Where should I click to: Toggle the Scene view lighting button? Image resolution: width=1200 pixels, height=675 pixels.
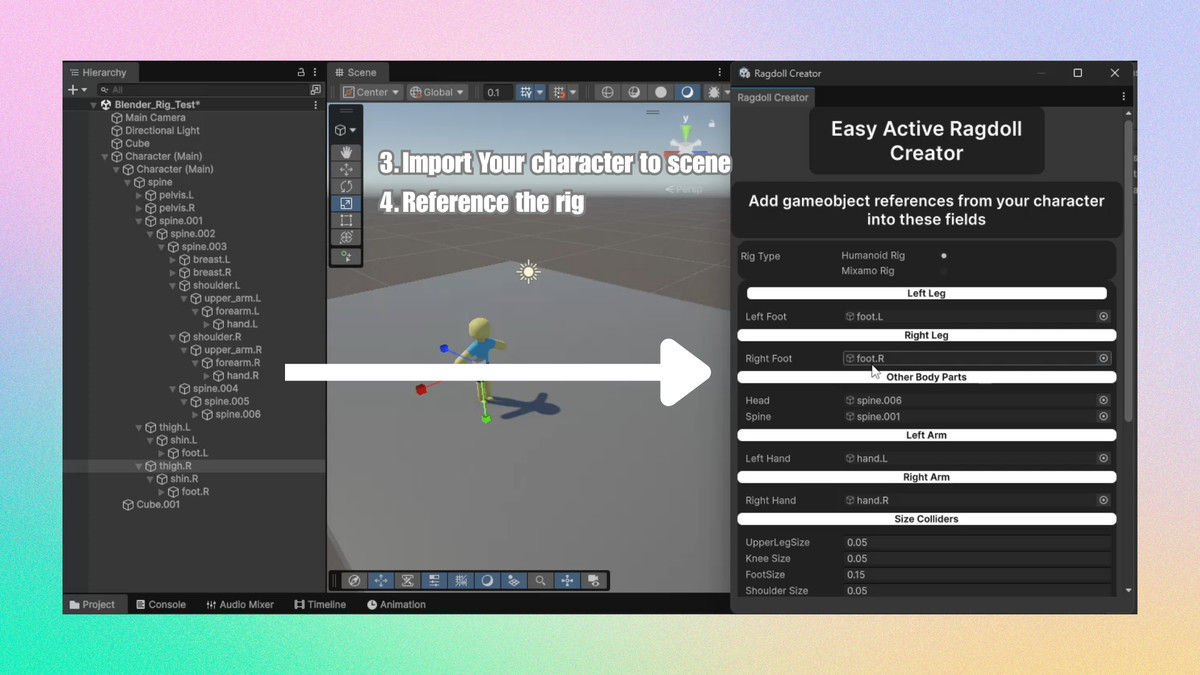pos(489,580)
